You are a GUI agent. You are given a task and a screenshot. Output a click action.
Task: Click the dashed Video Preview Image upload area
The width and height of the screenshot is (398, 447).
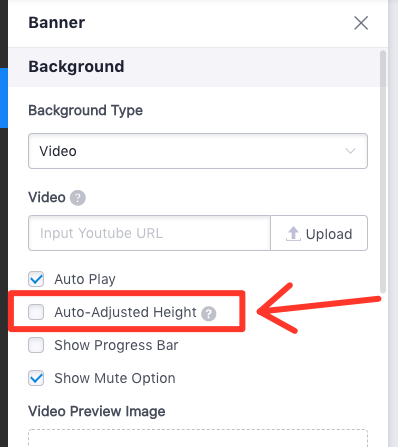[198, 438]
